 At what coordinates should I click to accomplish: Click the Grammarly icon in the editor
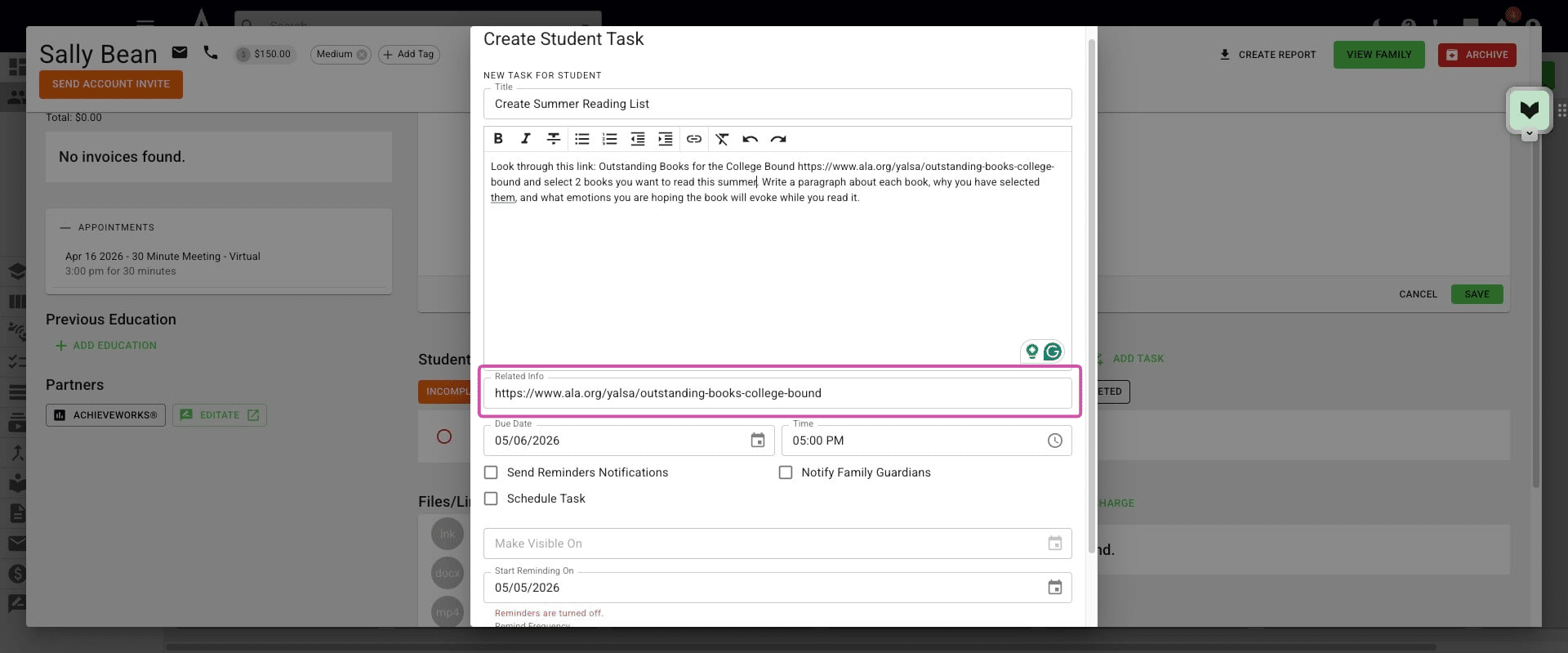pyautogui.click(x=1053, y=351)
